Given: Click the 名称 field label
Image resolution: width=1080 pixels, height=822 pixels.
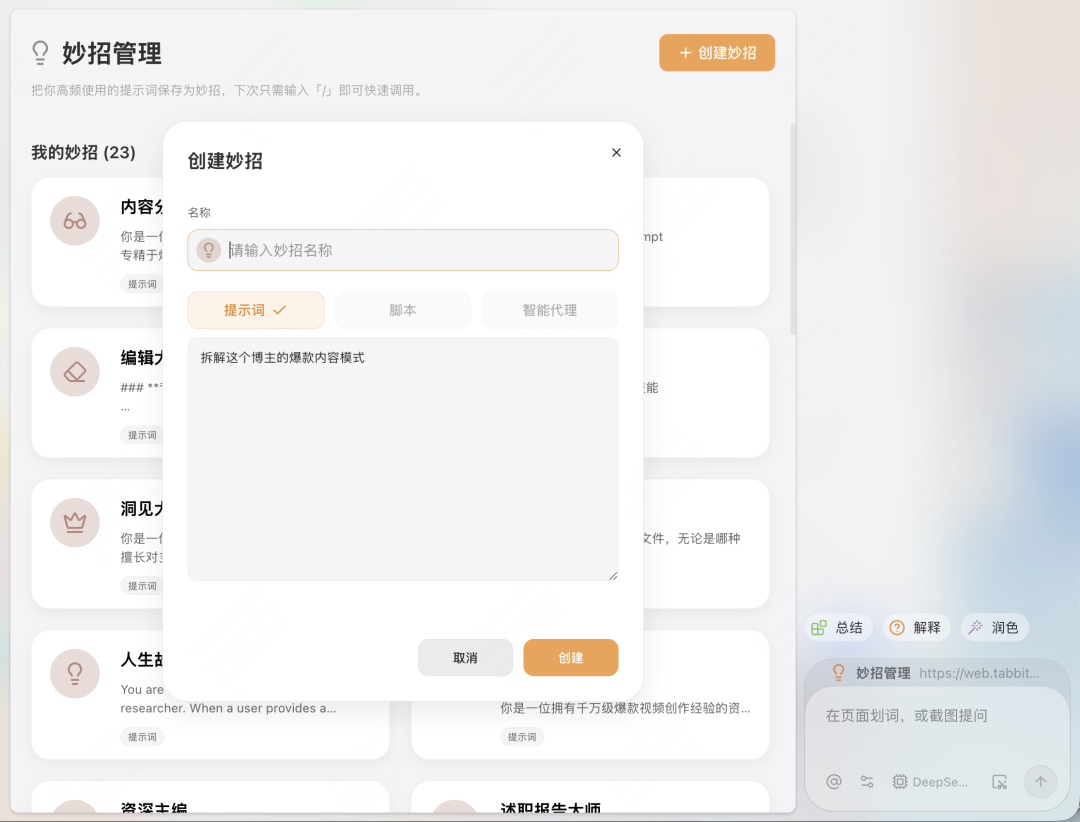Looking at the screenshot, I should (x=199, y=212).
